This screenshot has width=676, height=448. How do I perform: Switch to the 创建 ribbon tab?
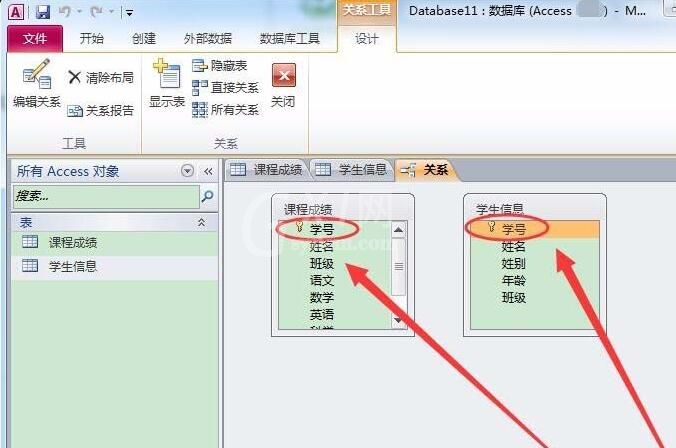144,39
